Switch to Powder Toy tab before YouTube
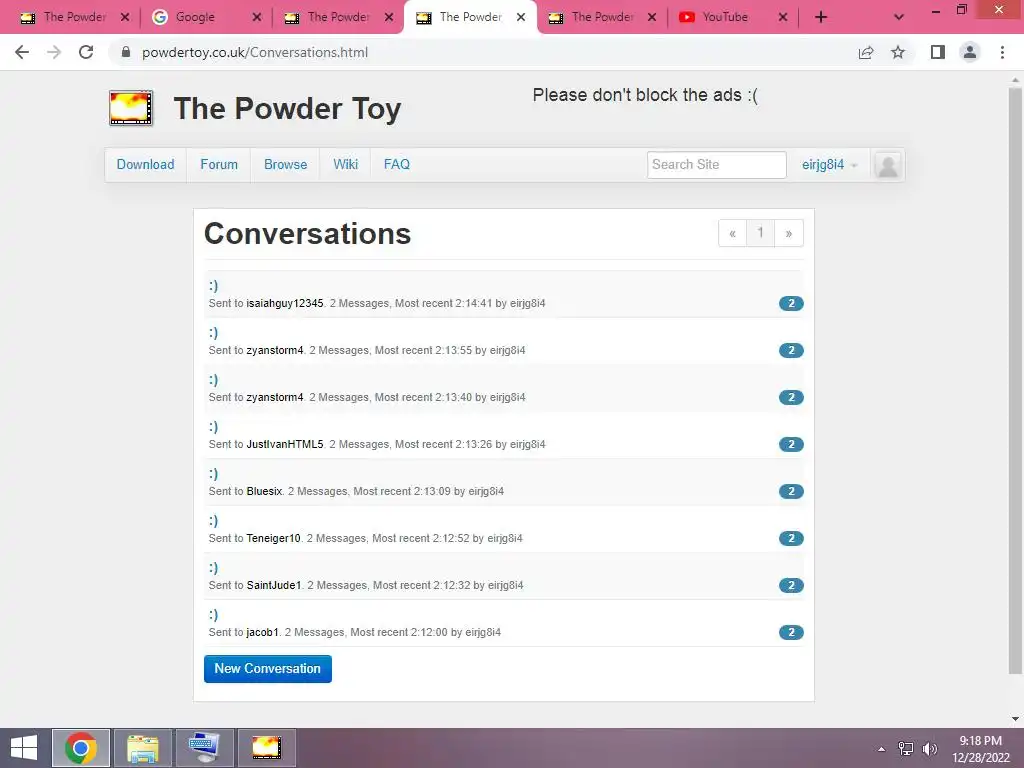This screenshot has width=1024, height=768. (x=602, y=17)
